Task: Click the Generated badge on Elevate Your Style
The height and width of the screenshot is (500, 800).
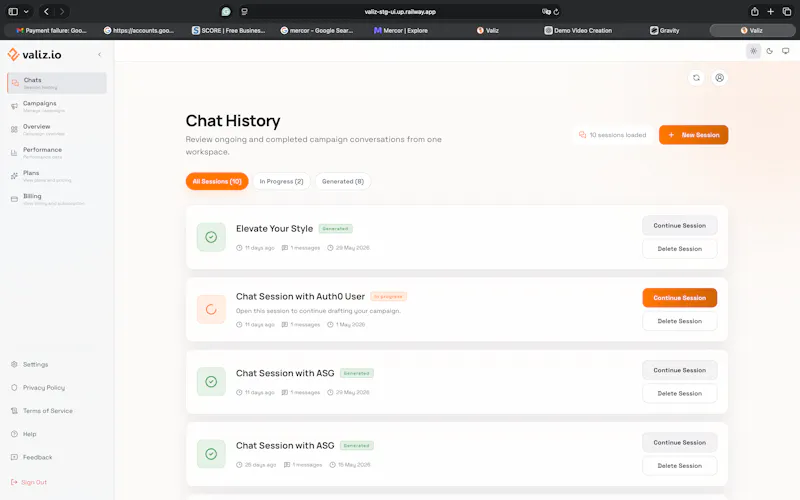Action: pyautogui.click(x=335, y=229)
